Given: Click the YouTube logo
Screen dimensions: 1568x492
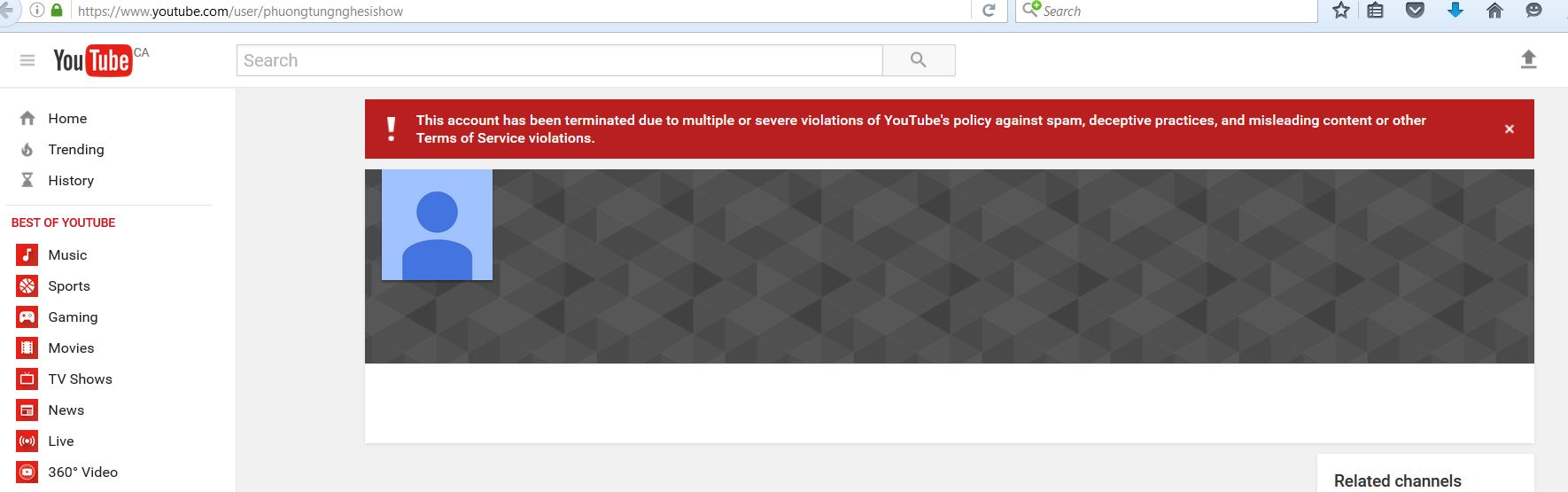Looking at the screenshot, I should pyautogui.click(x=93, y=60).
